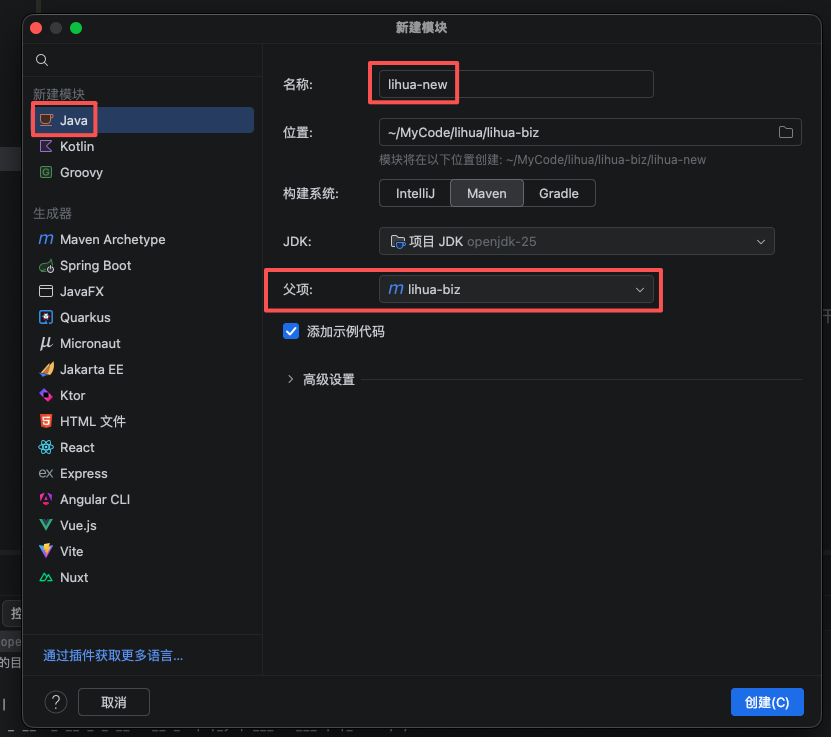This screenshot has width=831, height=737.
Task: Open the 通过插件获取更多语言 link
Action: pos(113,656)
